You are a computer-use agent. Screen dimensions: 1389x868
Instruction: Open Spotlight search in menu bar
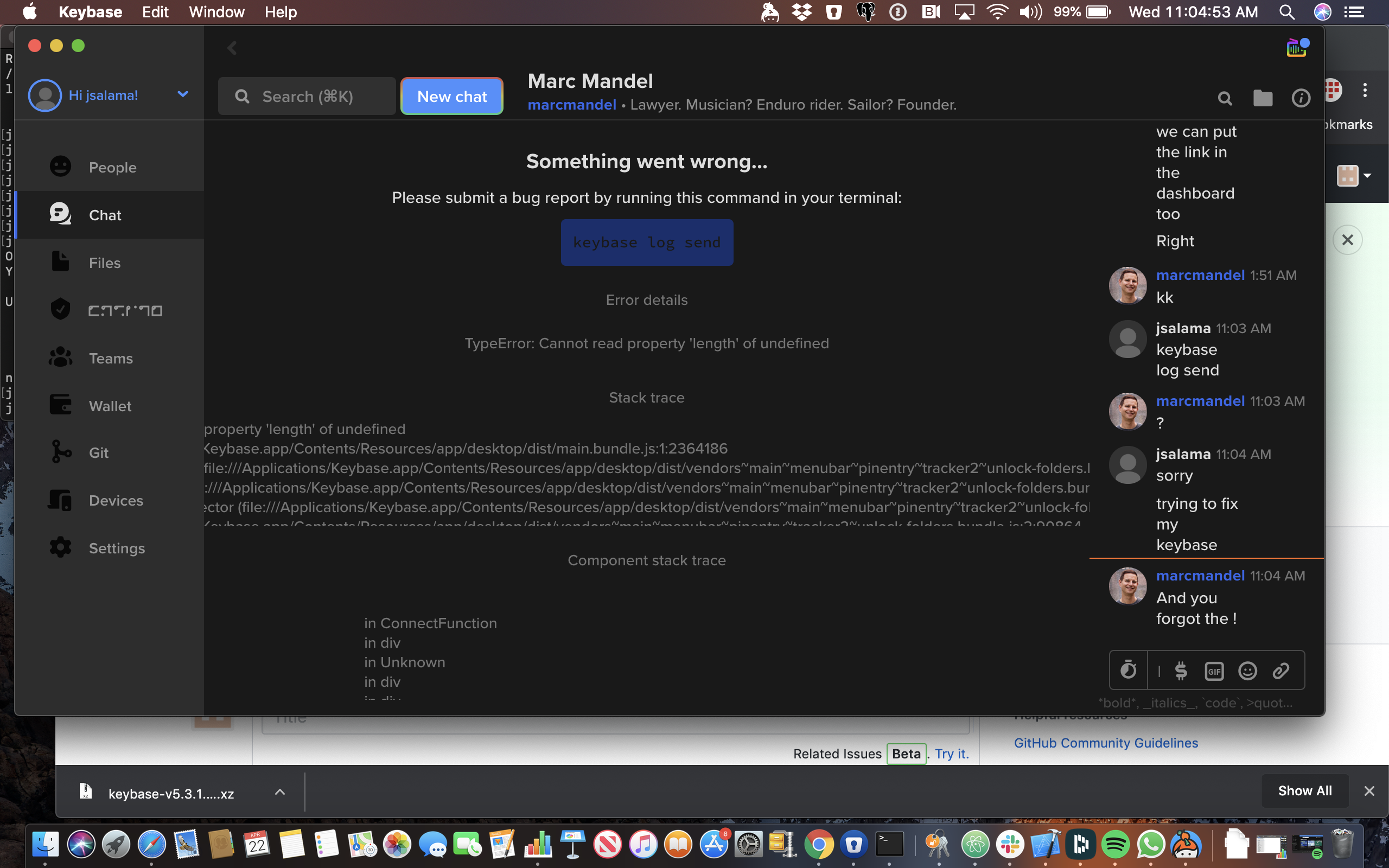(1287, 12)
